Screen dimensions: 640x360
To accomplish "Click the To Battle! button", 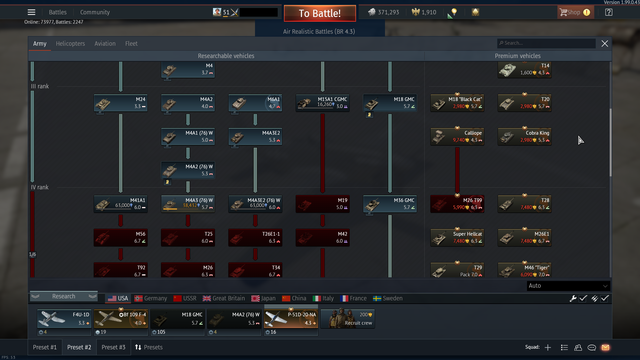I will 320,13.
